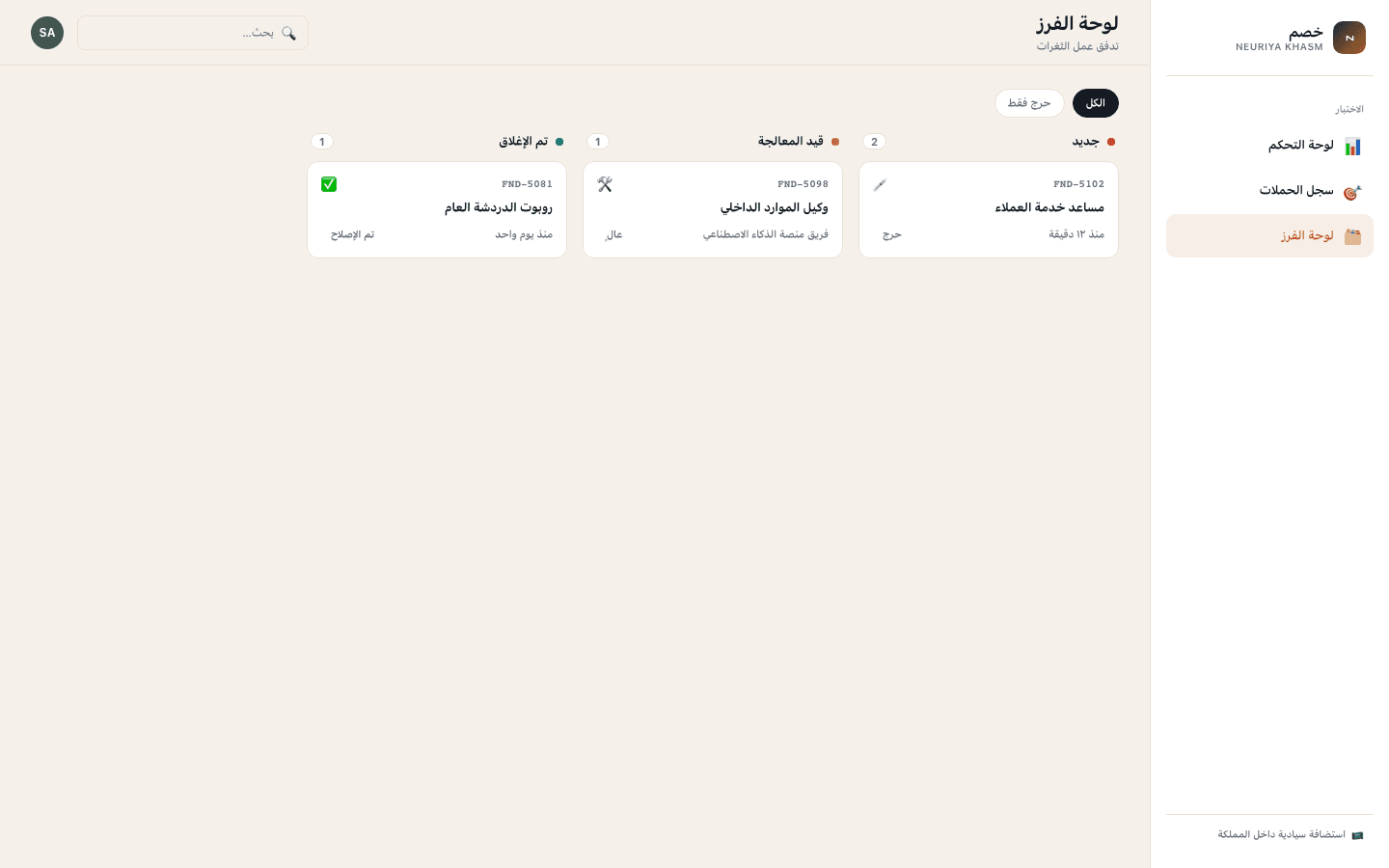This screenshot has width=1389, height=868.
Task: Click the green dot beside تم الإغلاق
Action: coord(559,142)
